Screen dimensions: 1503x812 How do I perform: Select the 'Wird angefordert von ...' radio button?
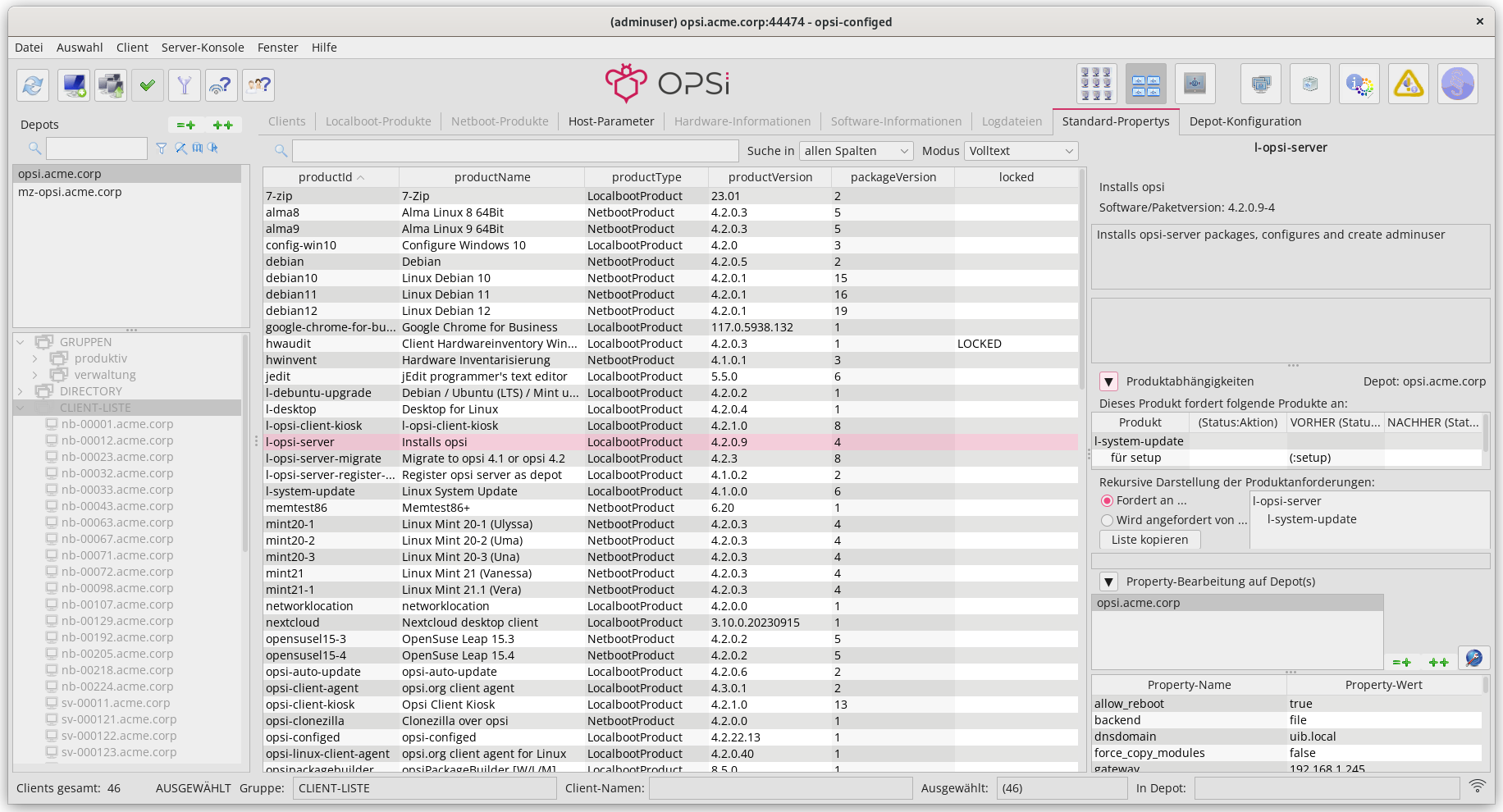pyautogui.click(x=1107, y=520)
